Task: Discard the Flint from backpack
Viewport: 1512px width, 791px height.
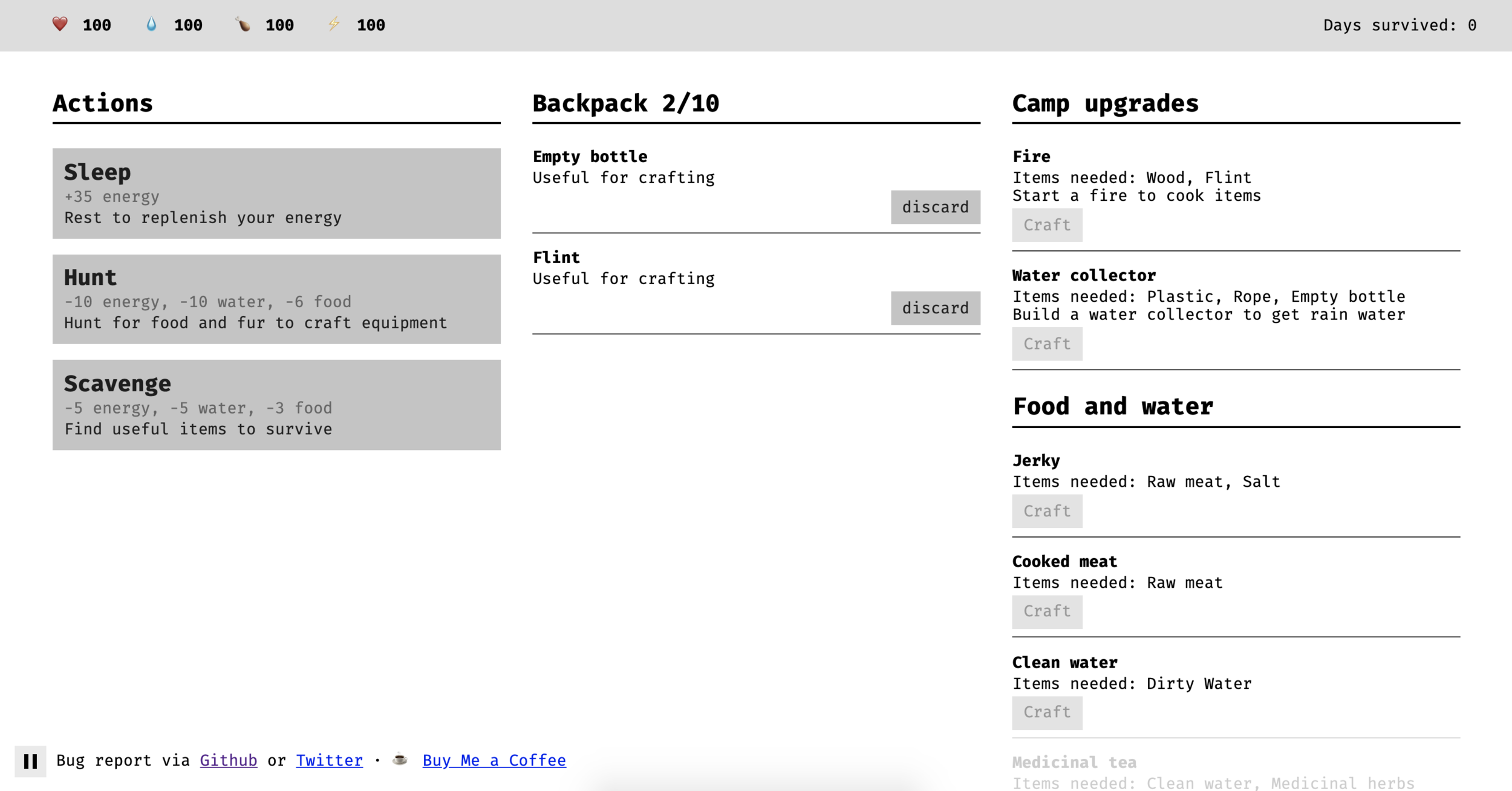Action: pyautogui.click(x=934, y=308)
